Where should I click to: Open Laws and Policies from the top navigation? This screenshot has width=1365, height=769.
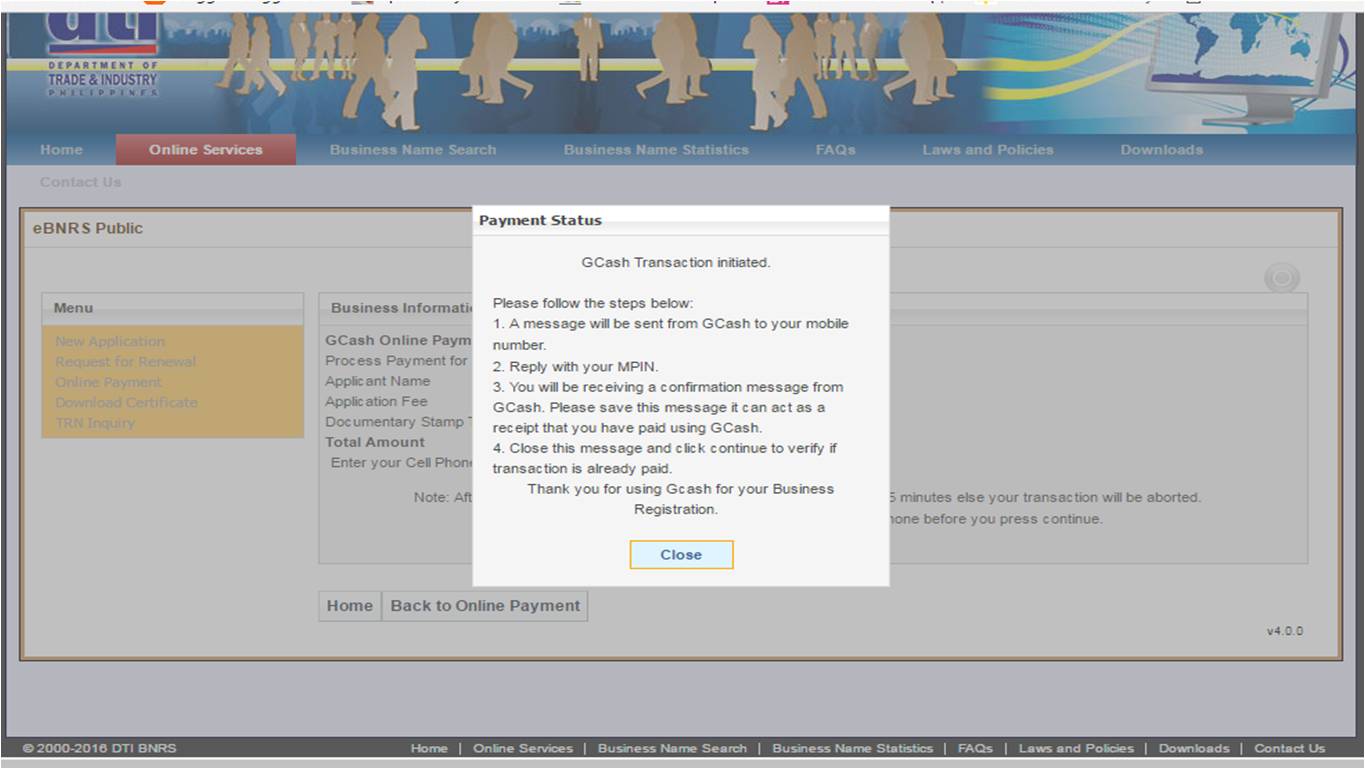pos(987,149)
